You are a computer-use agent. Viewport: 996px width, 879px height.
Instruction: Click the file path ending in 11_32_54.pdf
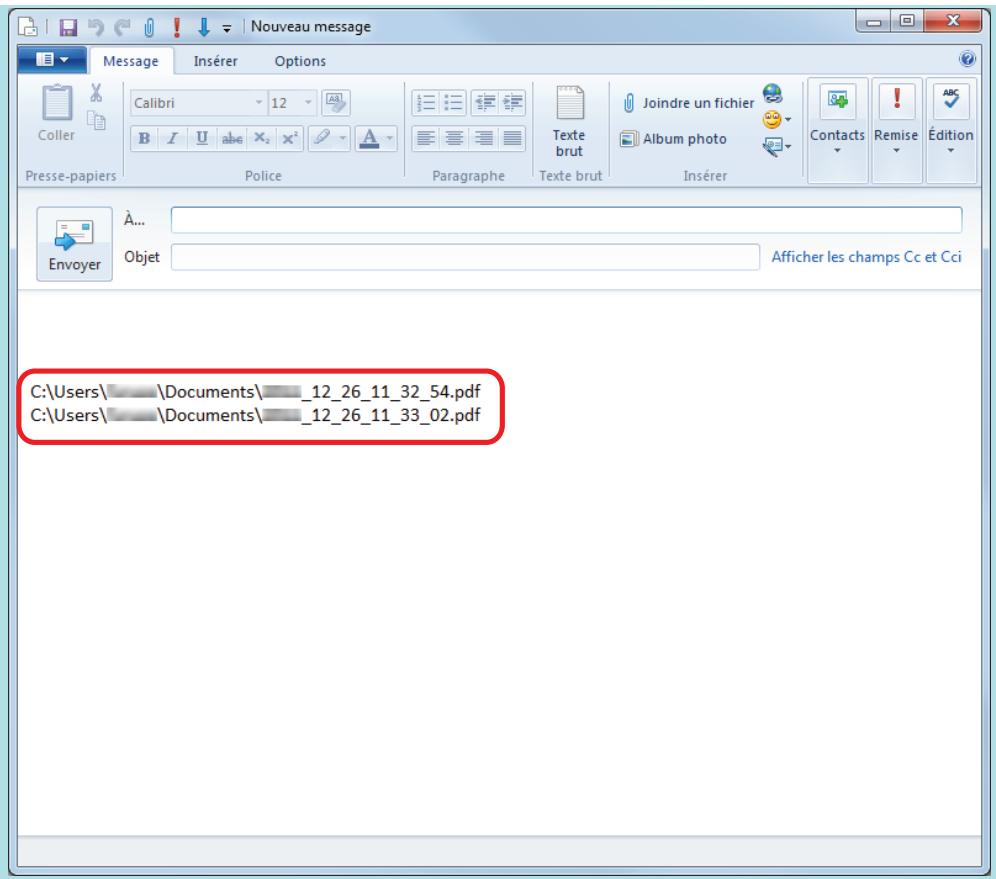[255, 392]
